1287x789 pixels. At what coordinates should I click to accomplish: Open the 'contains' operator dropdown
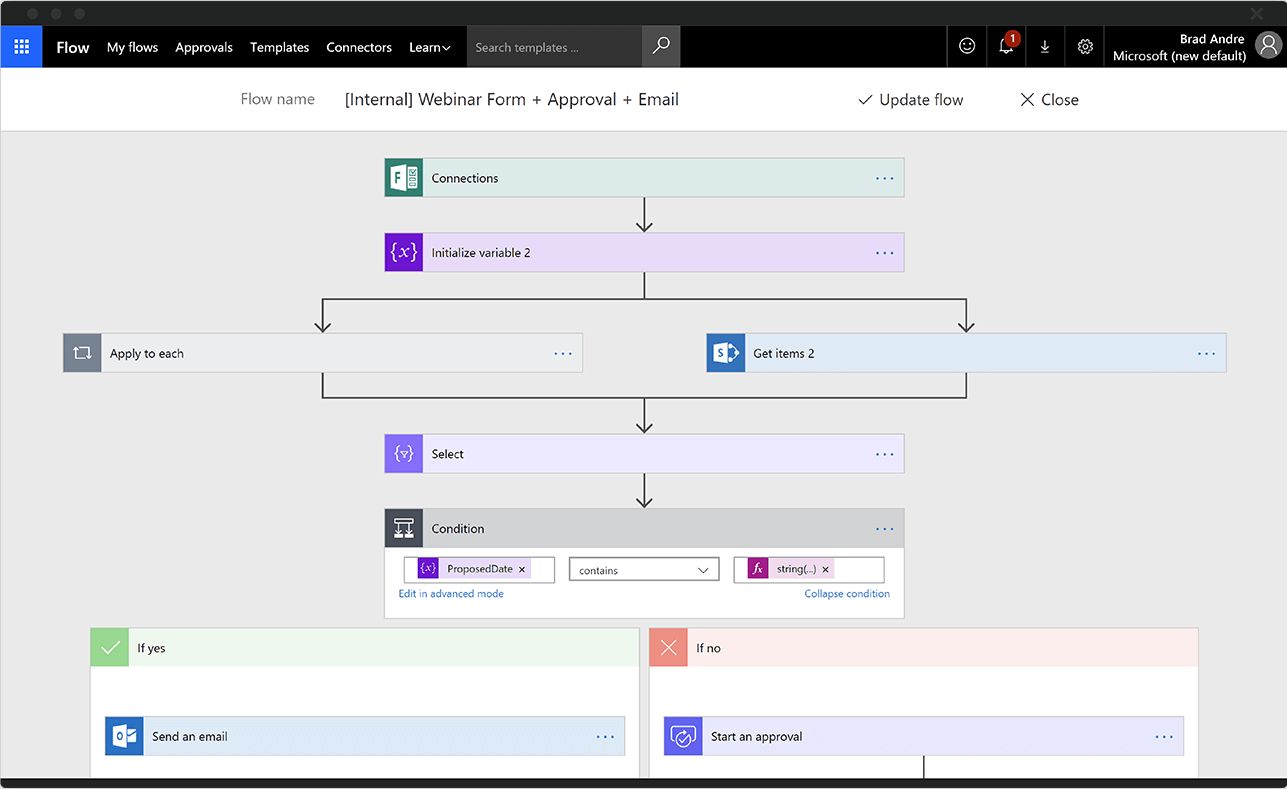point(644,570)
